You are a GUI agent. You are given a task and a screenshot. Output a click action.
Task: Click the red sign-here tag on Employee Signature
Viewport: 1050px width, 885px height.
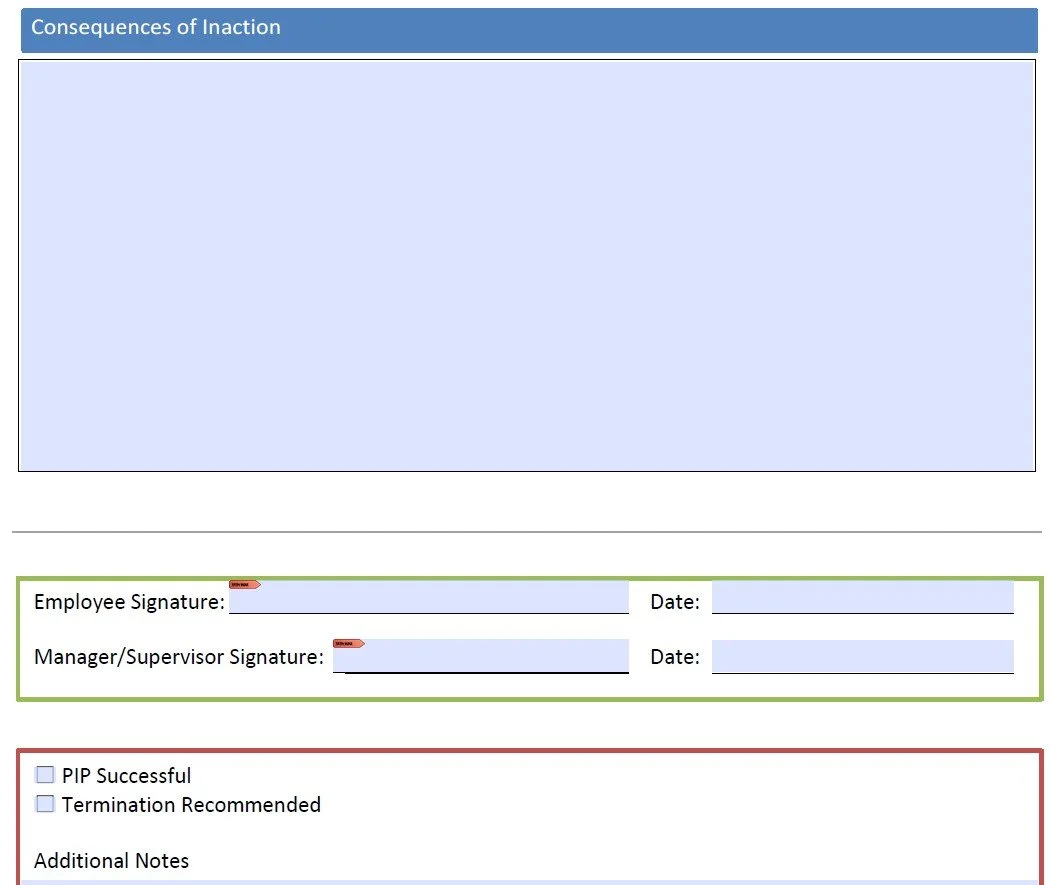(x=244, y=584)
